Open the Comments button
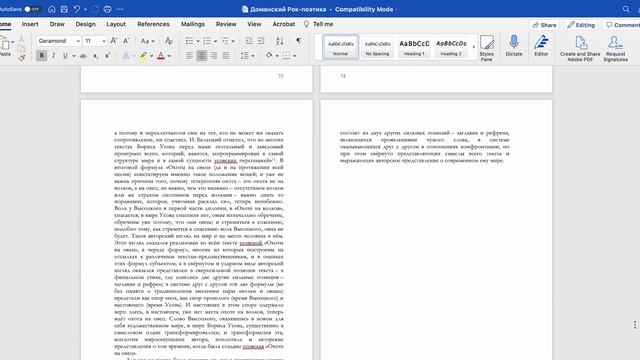 pos(622,25)
